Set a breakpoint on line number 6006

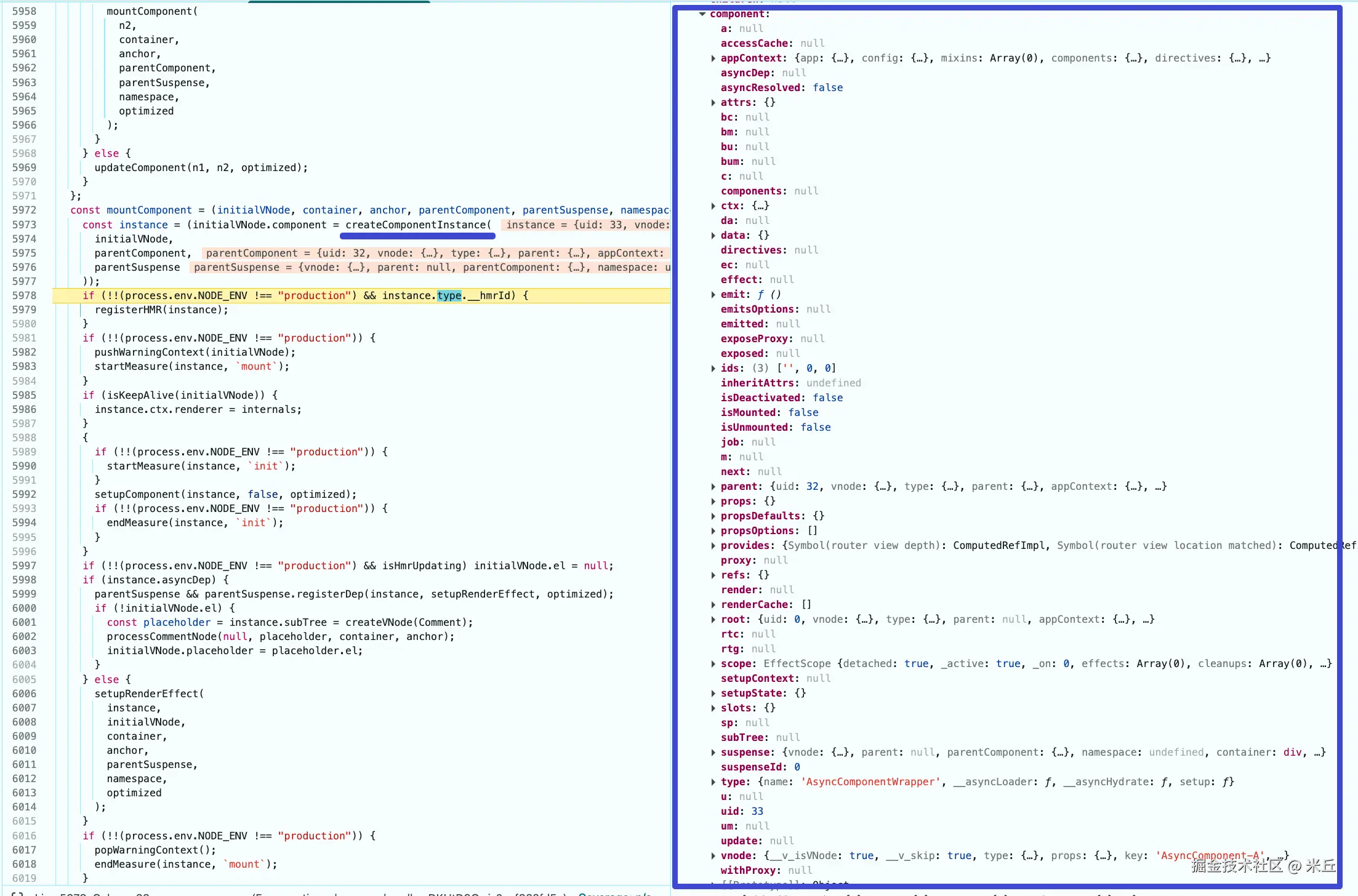click(24, 694)
